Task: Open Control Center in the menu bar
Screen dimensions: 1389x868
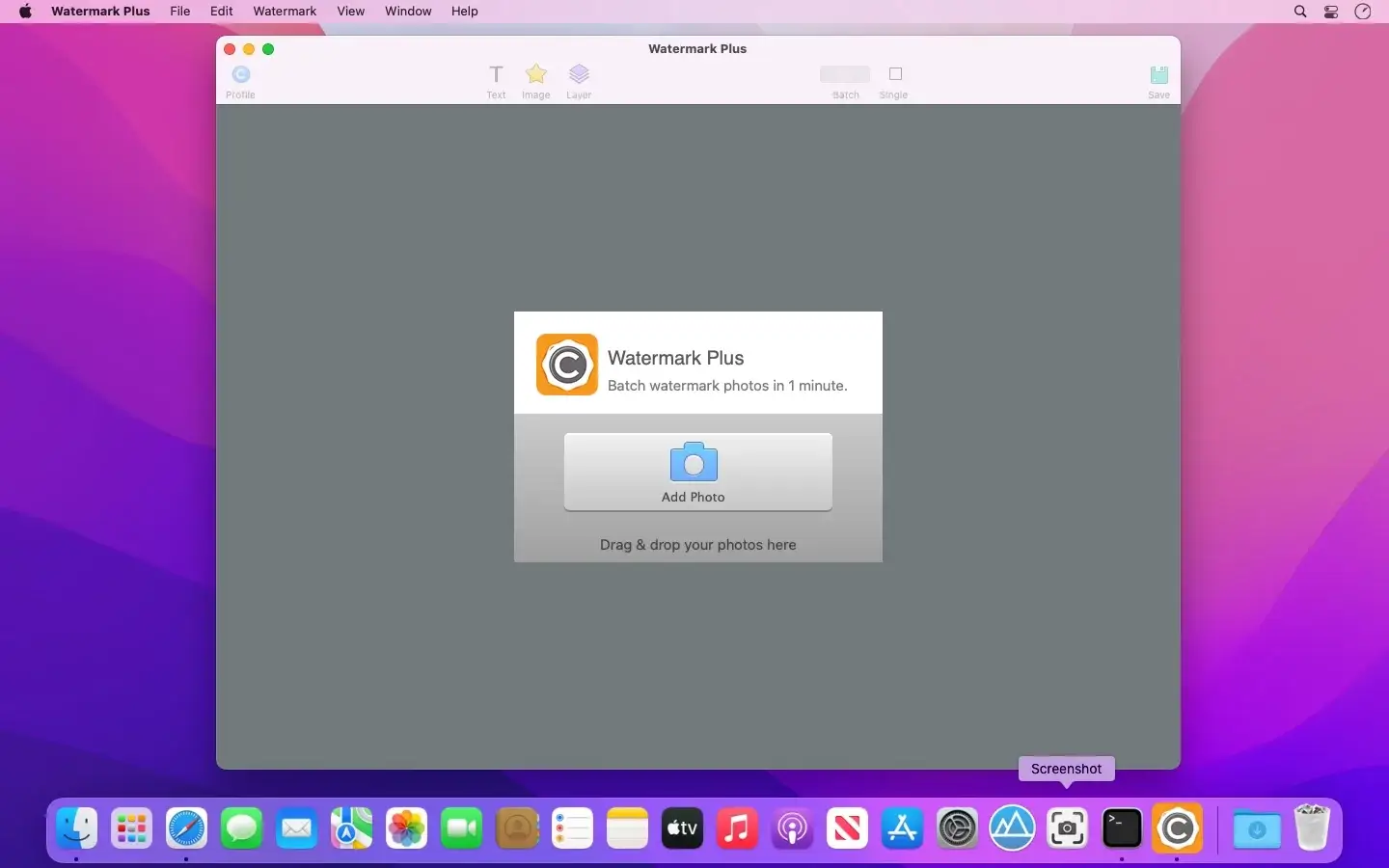Action: pyautogui.click(x=1331, y=12)
